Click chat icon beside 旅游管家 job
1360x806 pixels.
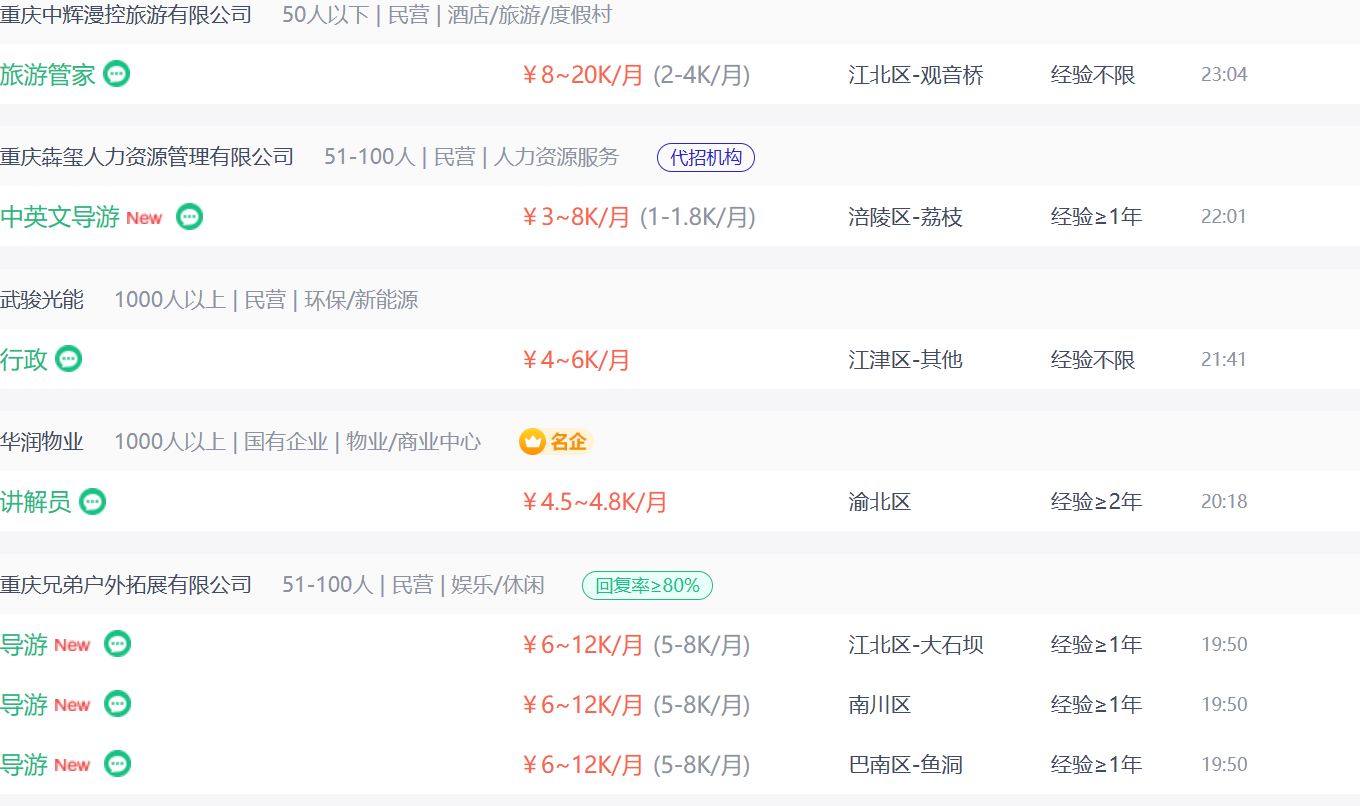click(117, 74)
